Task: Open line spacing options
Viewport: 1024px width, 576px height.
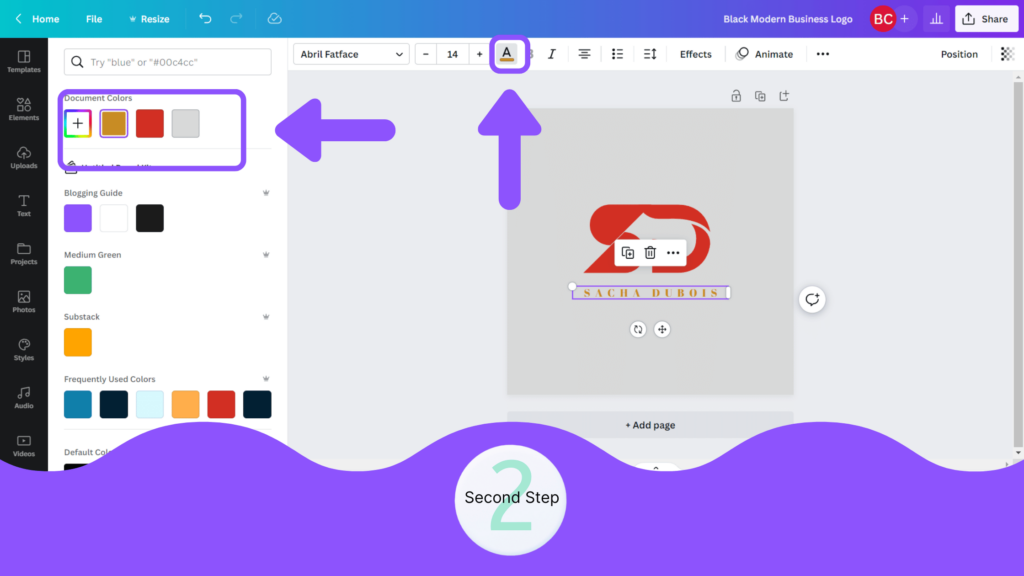Action: [650, 54]
